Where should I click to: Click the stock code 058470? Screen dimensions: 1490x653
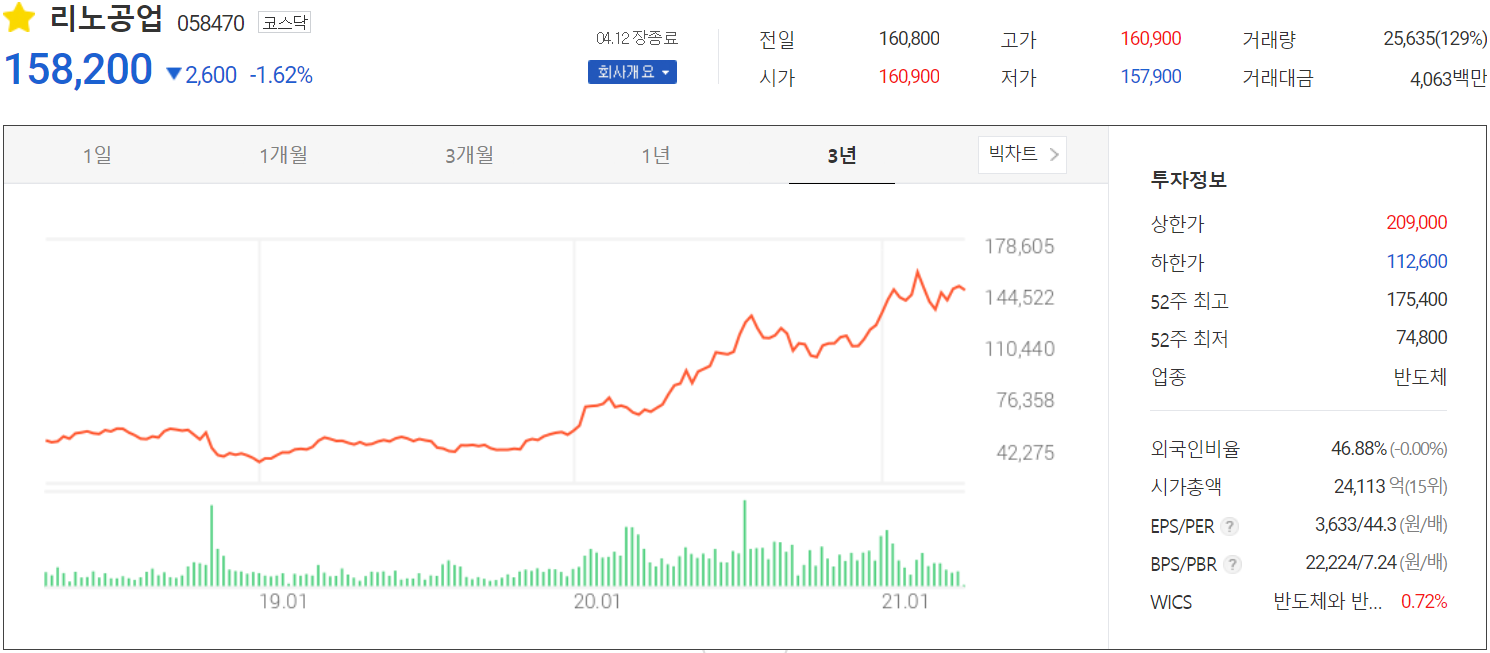coord(210,23)
